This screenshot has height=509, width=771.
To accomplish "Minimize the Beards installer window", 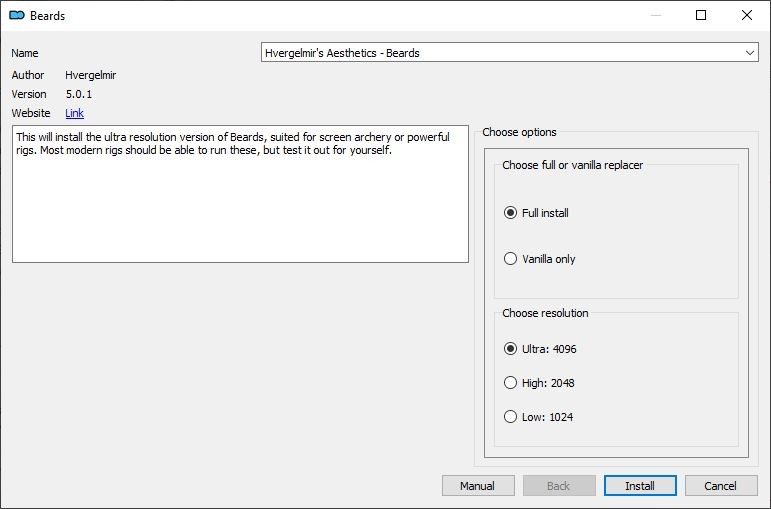I will click(x=655, y=15).
